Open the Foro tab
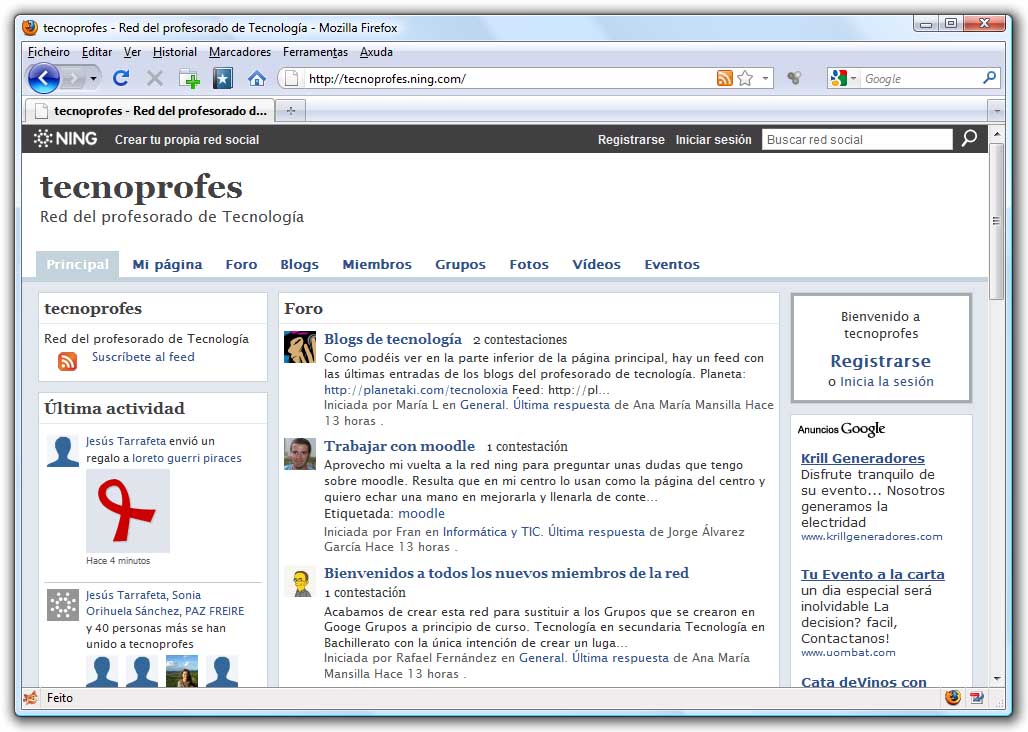Viewport: 1028px width, 732px height. tap(241, 264)
